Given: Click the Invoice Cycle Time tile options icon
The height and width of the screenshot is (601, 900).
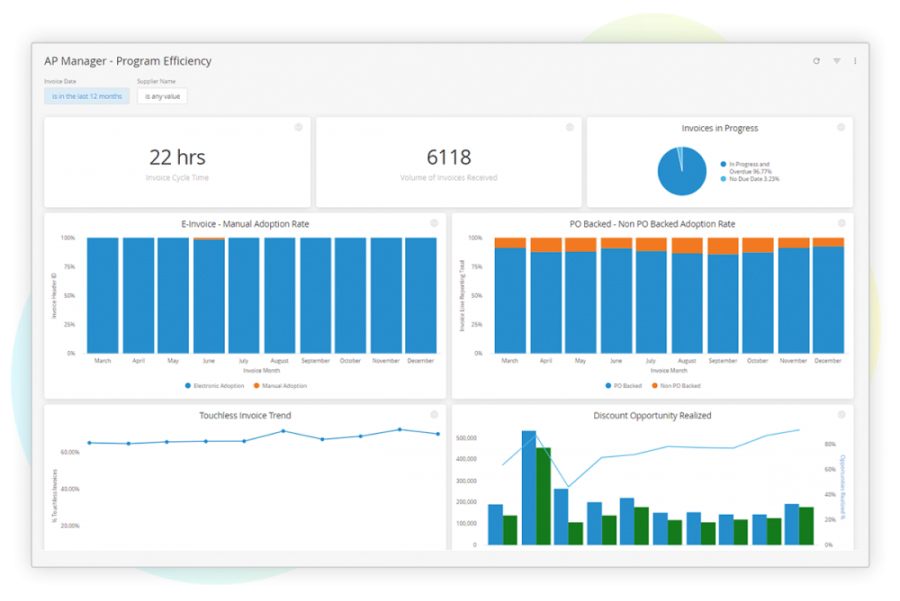Looking at the screenshot, I should 298,127.
